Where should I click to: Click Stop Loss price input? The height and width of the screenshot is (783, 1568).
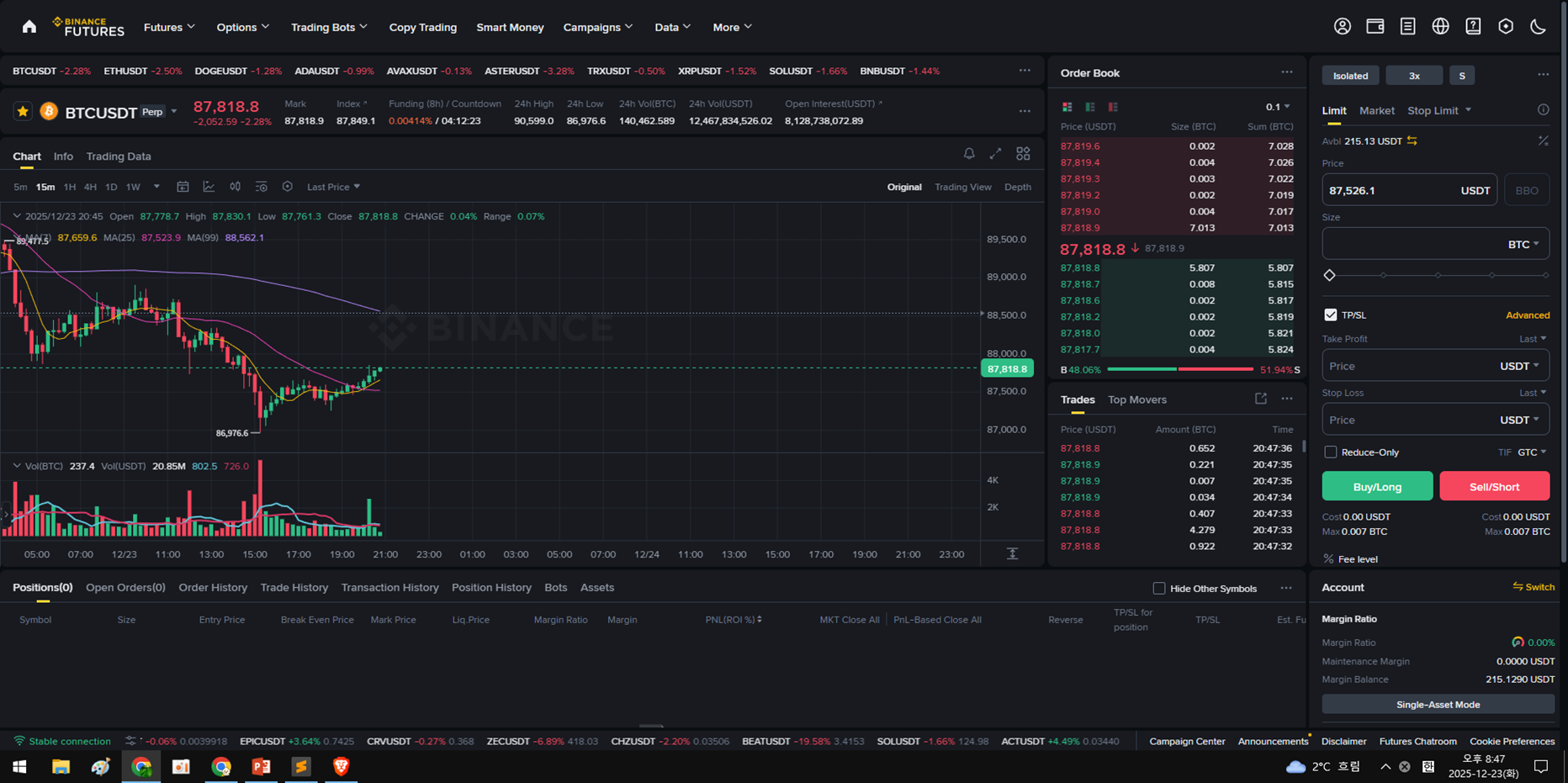click(1436, 420)
